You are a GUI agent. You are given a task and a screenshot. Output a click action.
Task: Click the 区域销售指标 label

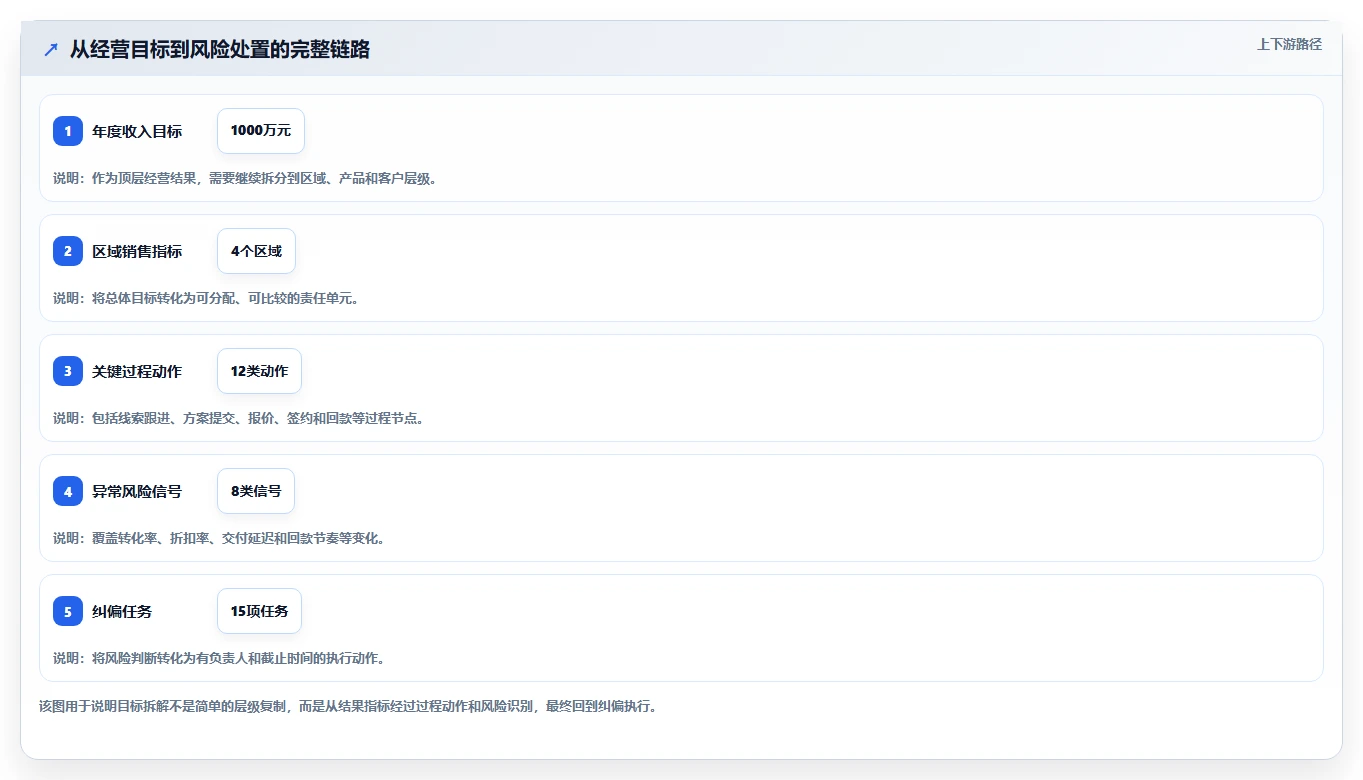[x=137, y=251]
